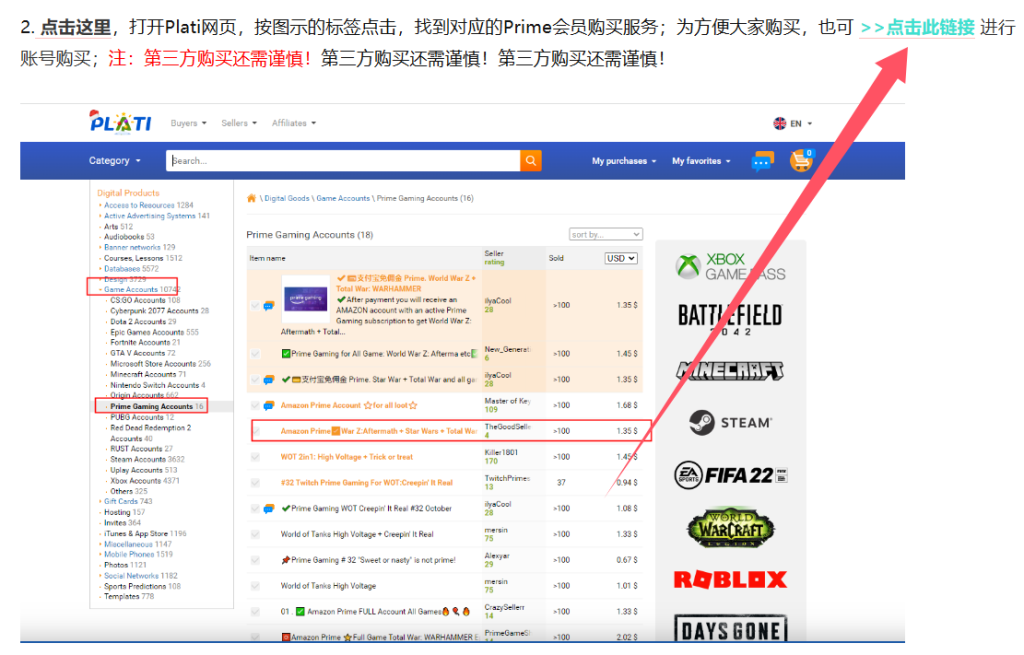Tick checkbox for World of Tanks High Voltage + Creepin' row

[x=255, y=534]
